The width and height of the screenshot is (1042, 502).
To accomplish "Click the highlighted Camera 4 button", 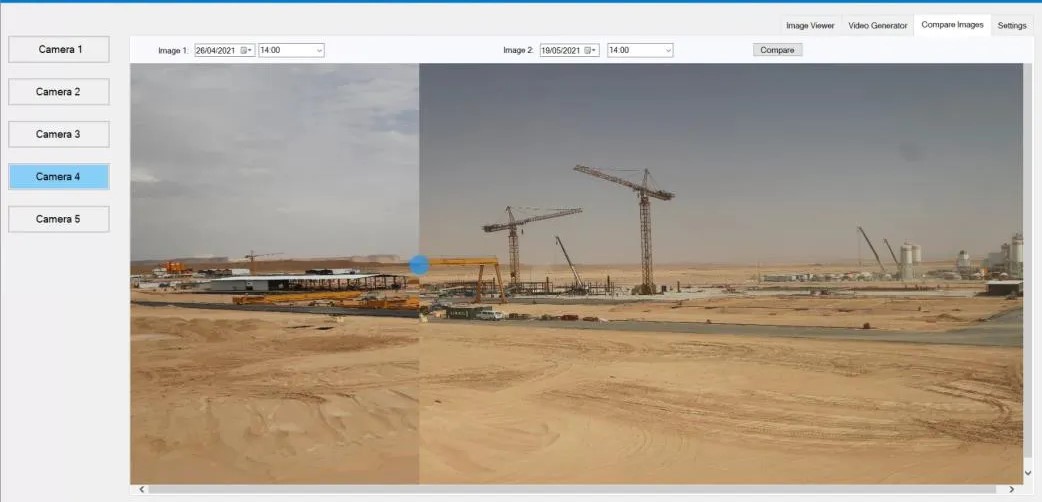I will click(59, 177).
